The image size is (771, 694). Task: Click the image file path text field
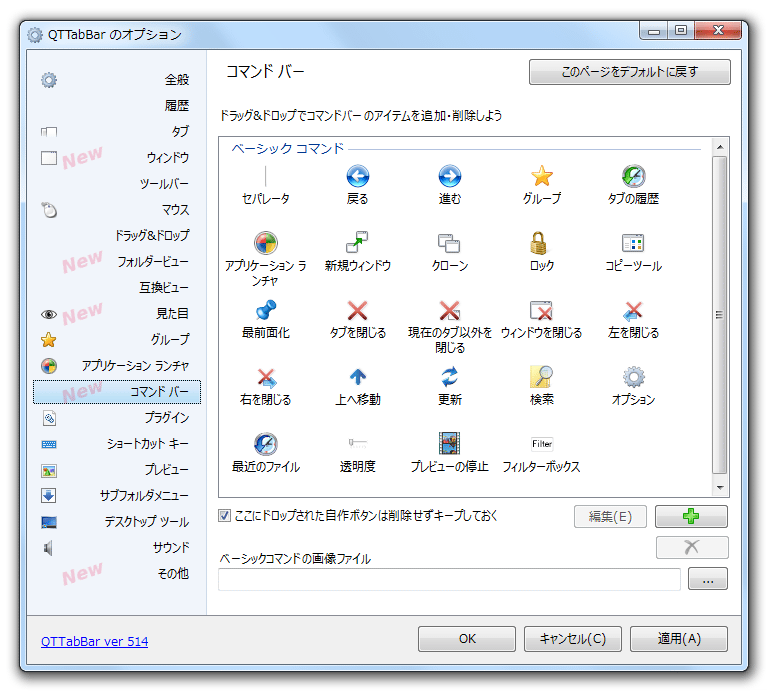click(449, 579)
